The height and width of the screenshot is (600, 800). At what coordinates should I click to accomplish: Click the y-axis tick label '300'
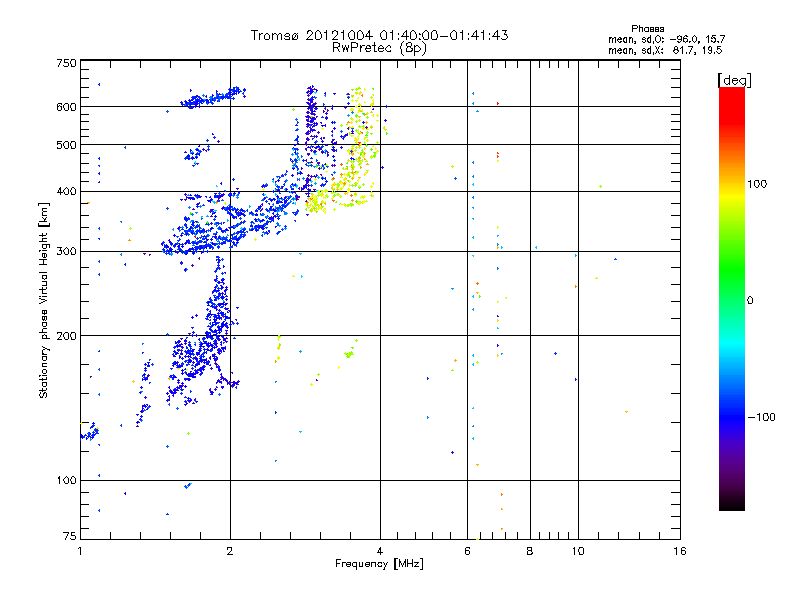(x=67, y=252)
